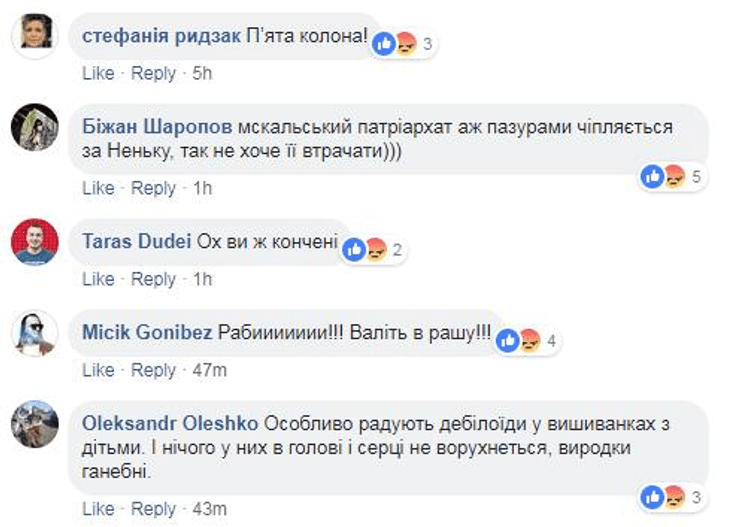The image size is (740, 527).
Task: Reply to Taras Dudei's comment
Action: (153, 279)
